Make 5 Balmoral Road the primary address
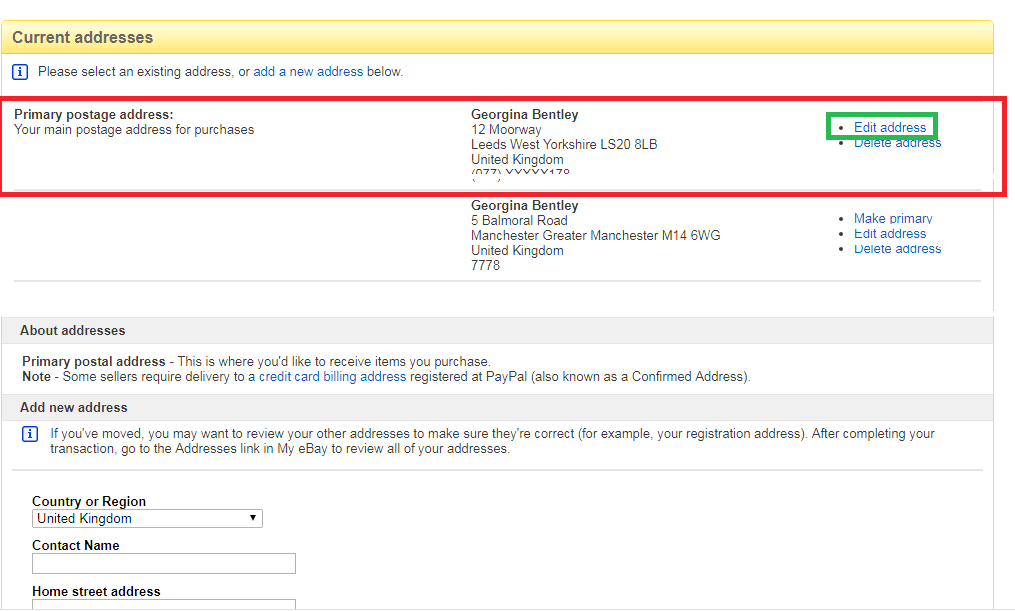The width and height of the screenshot is (1015, 611). 892,218
